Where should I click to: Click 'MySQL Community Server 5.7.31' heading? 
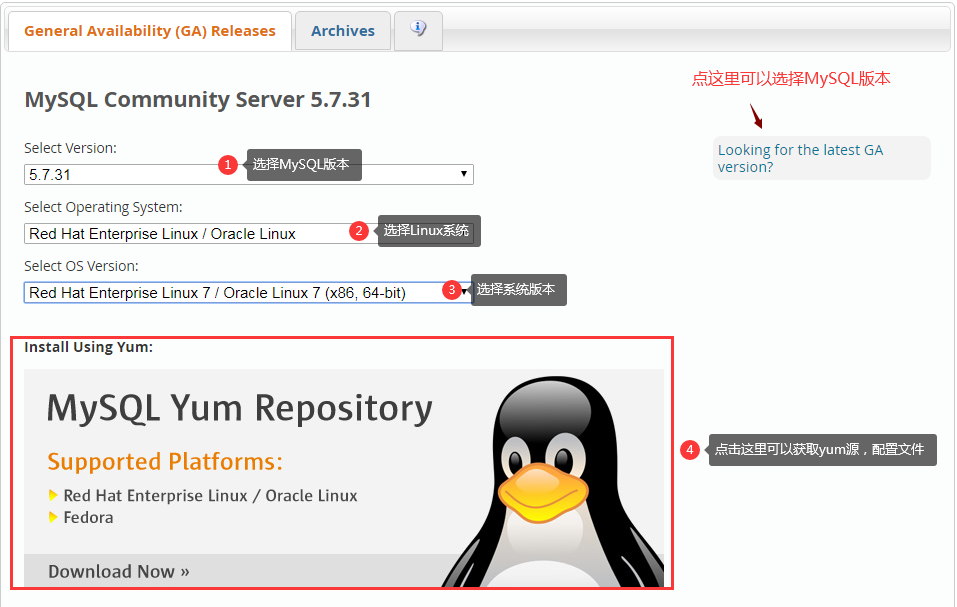click(198, 99)
